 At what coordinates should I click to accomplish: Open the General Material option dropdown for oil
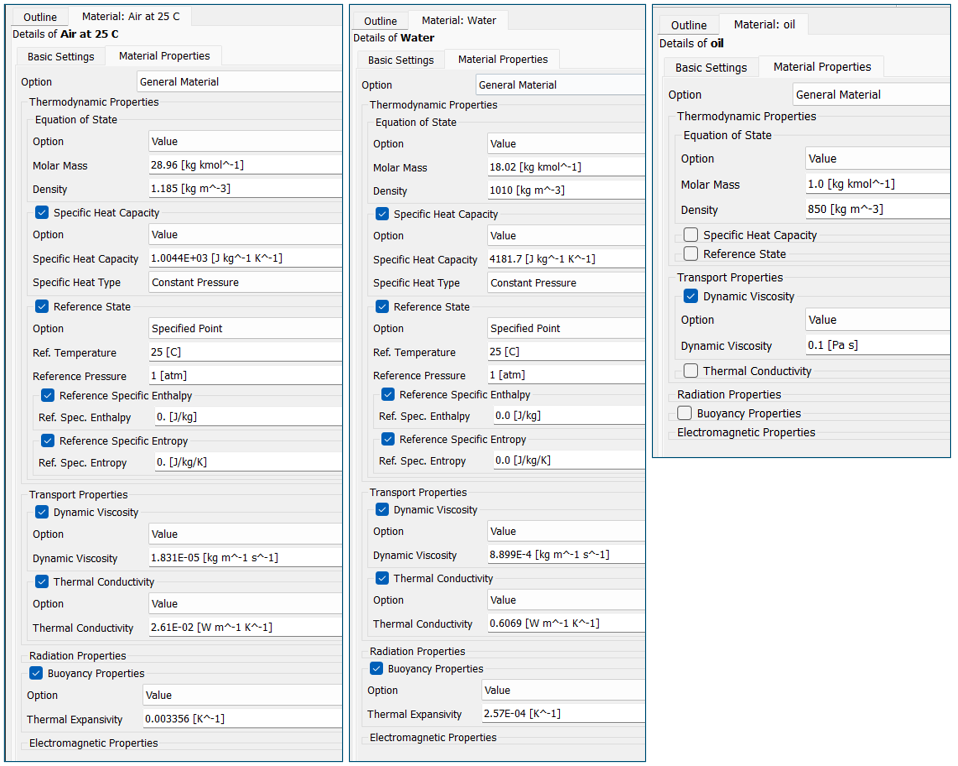870,95
